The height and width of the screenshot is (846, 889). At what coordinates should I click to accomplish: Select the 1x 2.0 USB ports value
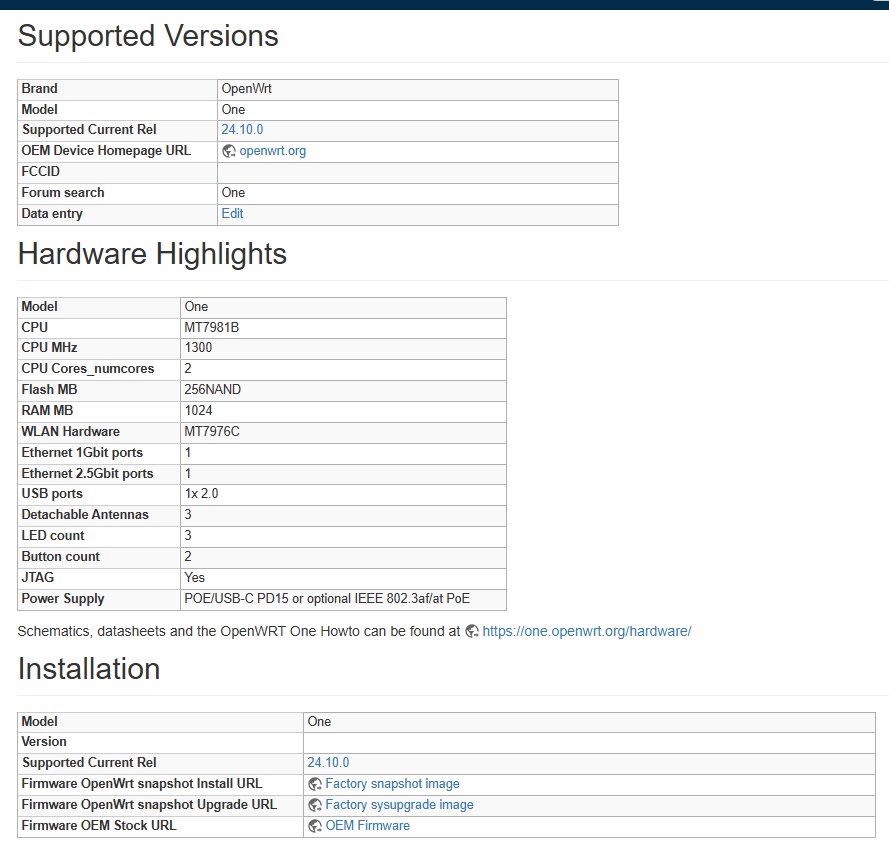click(201, 494)
